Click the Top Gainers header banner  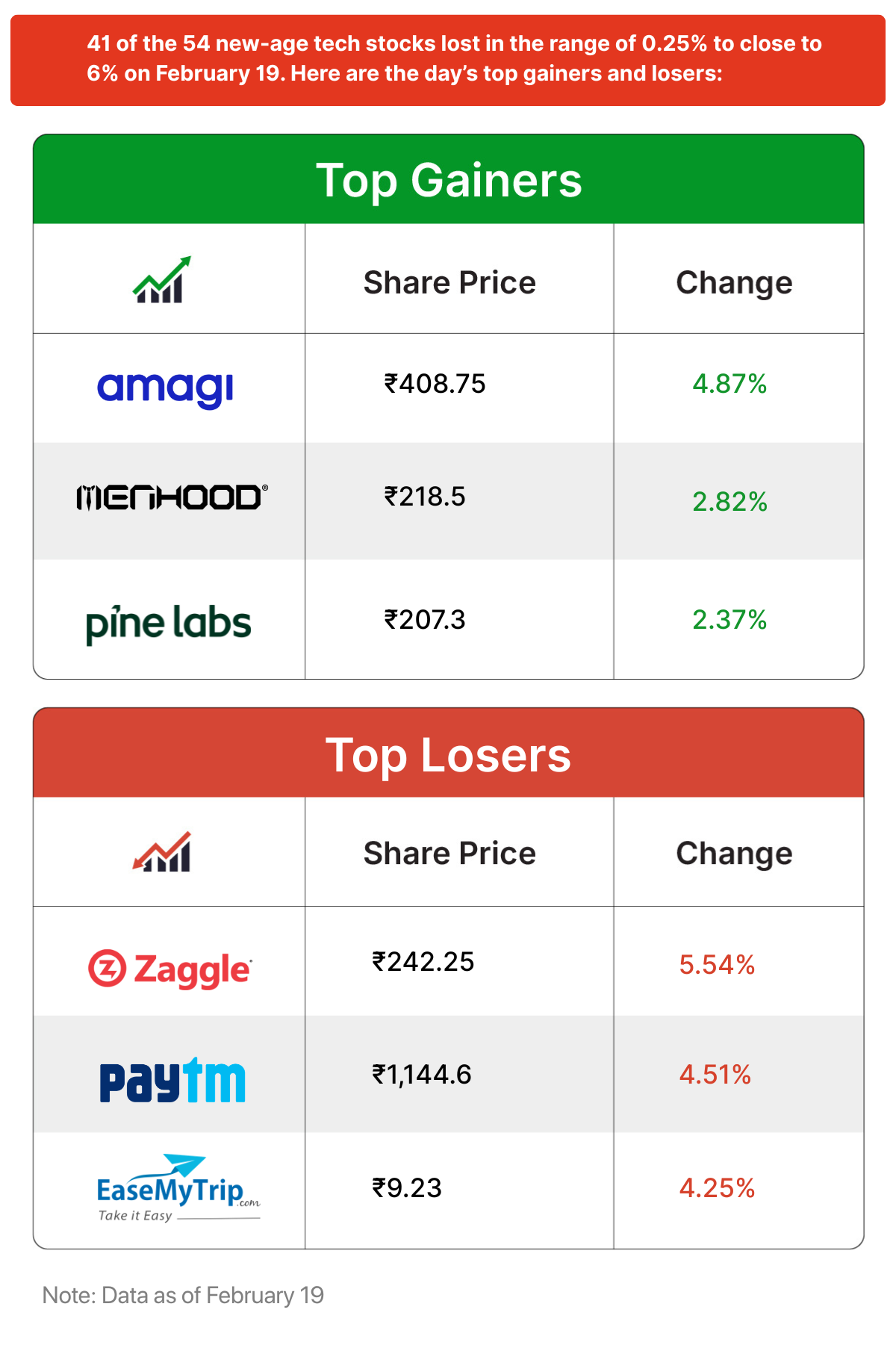[448, 180]
